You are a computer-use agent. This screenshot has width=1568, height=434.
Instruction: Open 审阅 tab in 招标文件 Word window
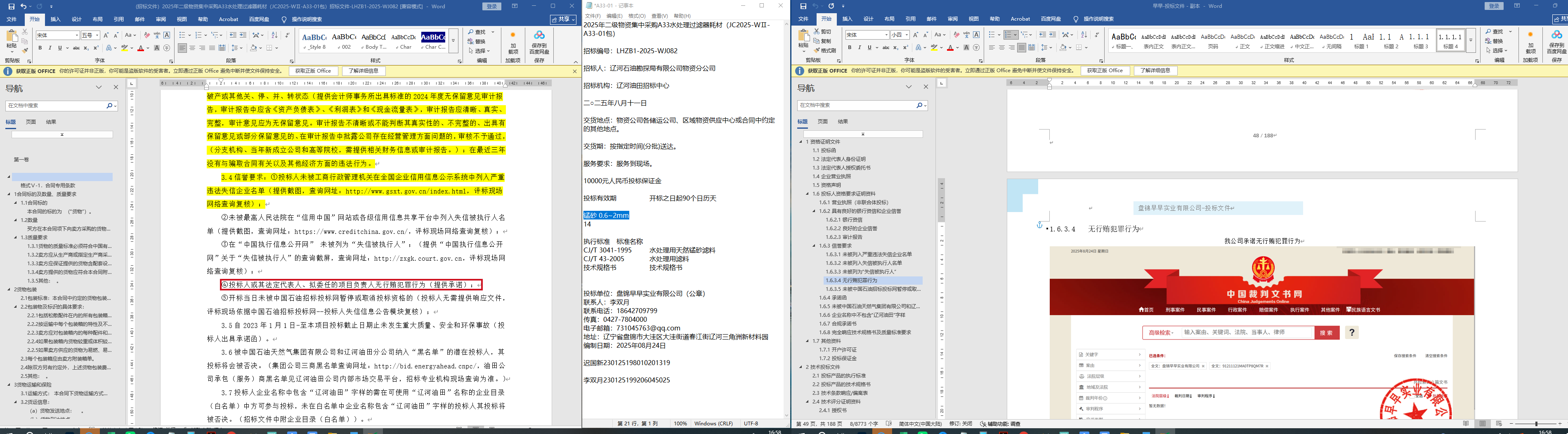point(161,19)
